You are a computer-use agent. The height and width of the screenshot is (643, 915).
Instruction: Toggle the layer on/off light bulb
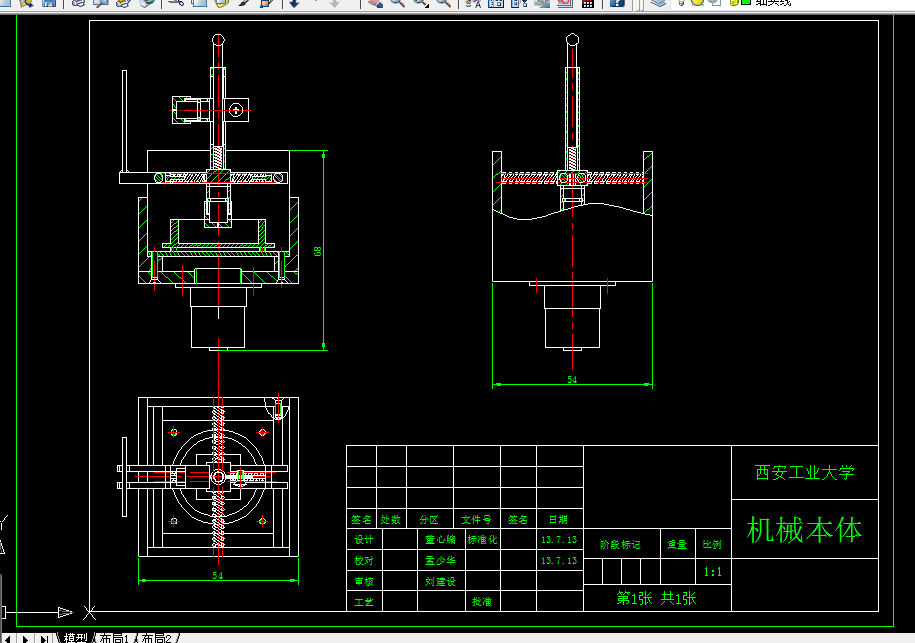click(681, 2)
